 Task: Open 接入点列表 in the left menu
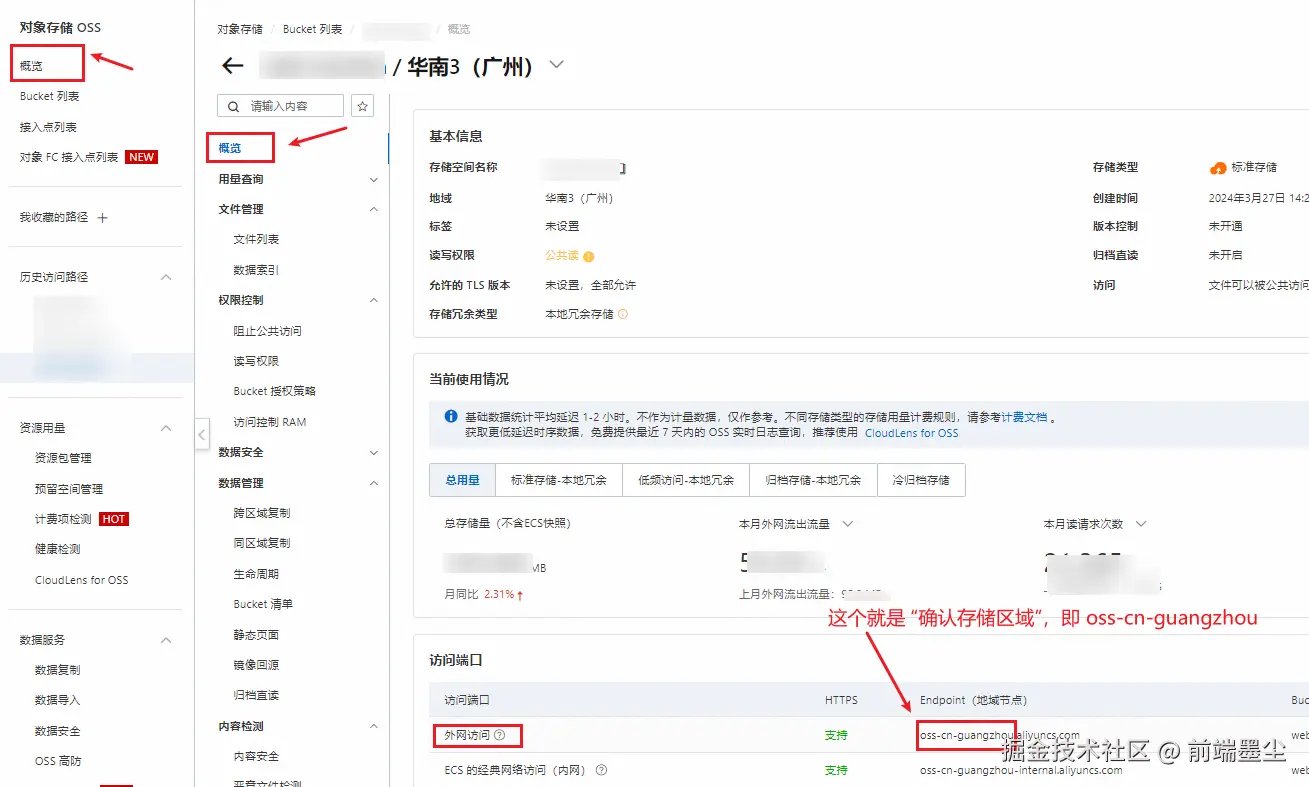(48, 127)
